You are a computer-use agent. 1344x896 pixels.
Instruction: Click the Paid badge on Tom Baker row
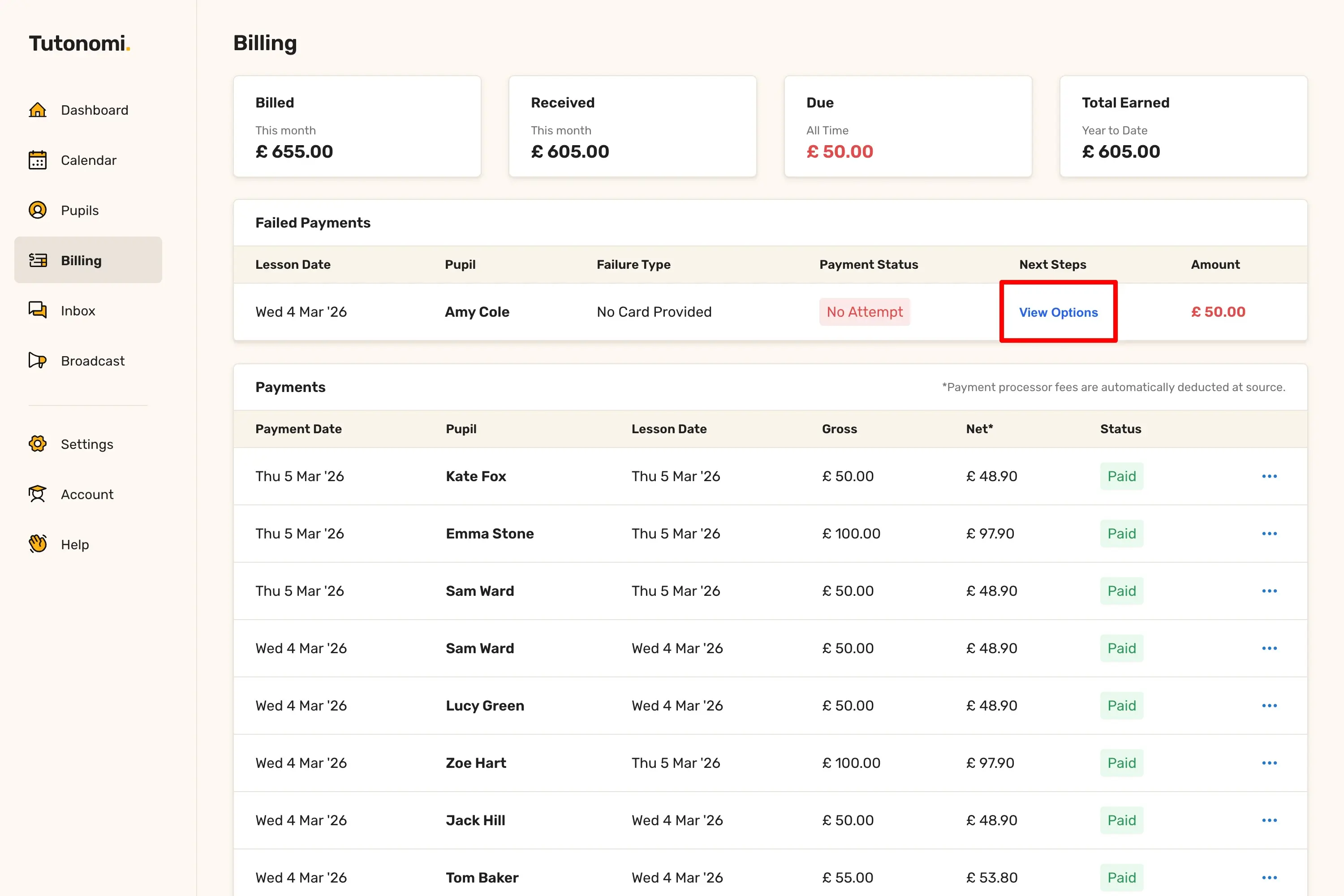1121,877
